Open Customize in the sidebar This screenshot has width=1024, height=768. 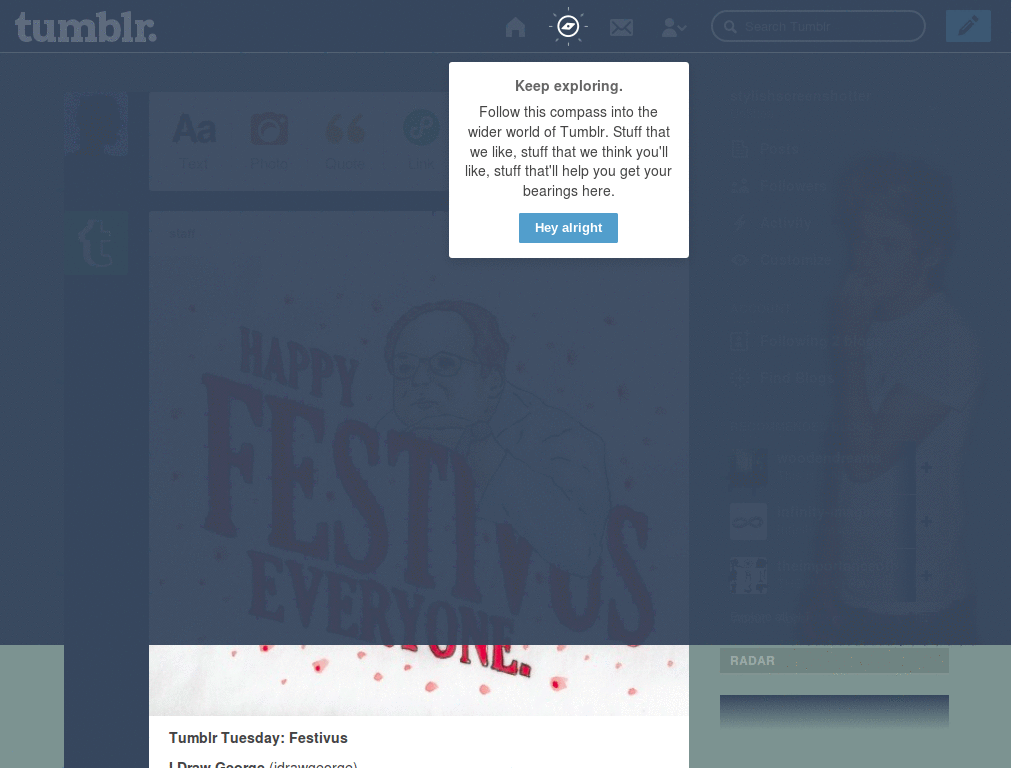(x=781, y=261)
